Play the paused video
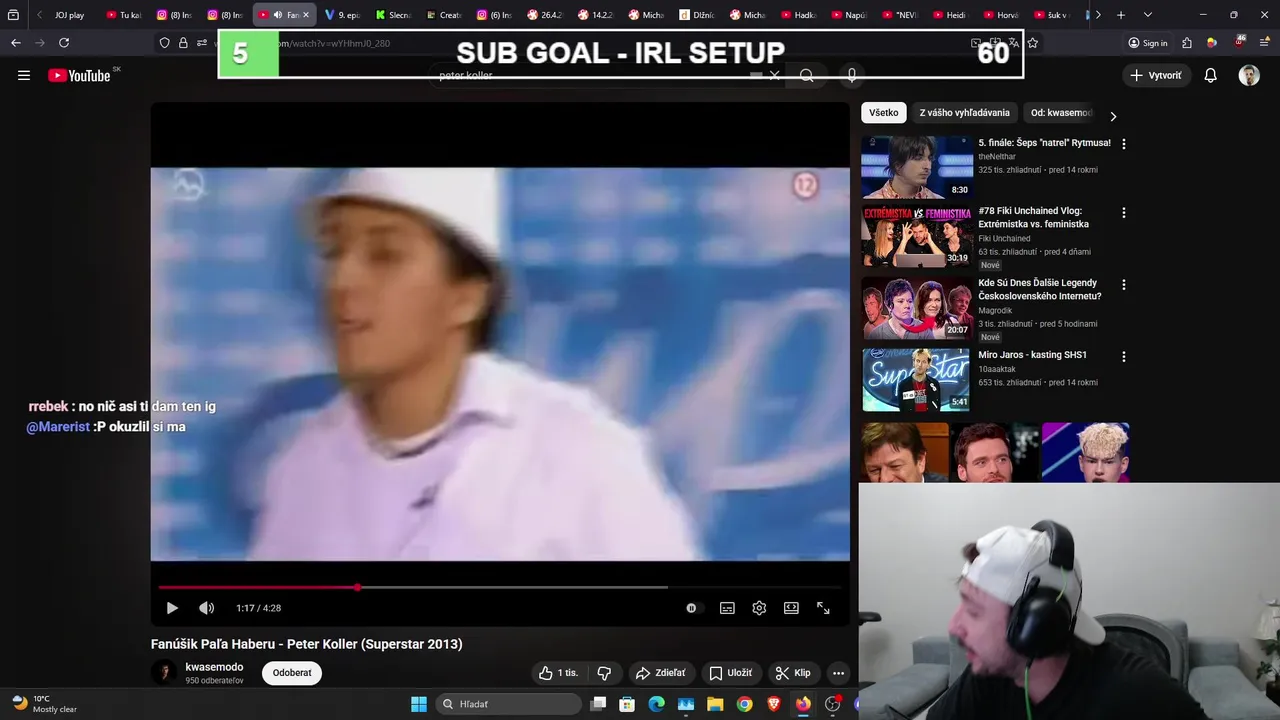This screenshot has height=720, width=1280. (x=172, y=608)
